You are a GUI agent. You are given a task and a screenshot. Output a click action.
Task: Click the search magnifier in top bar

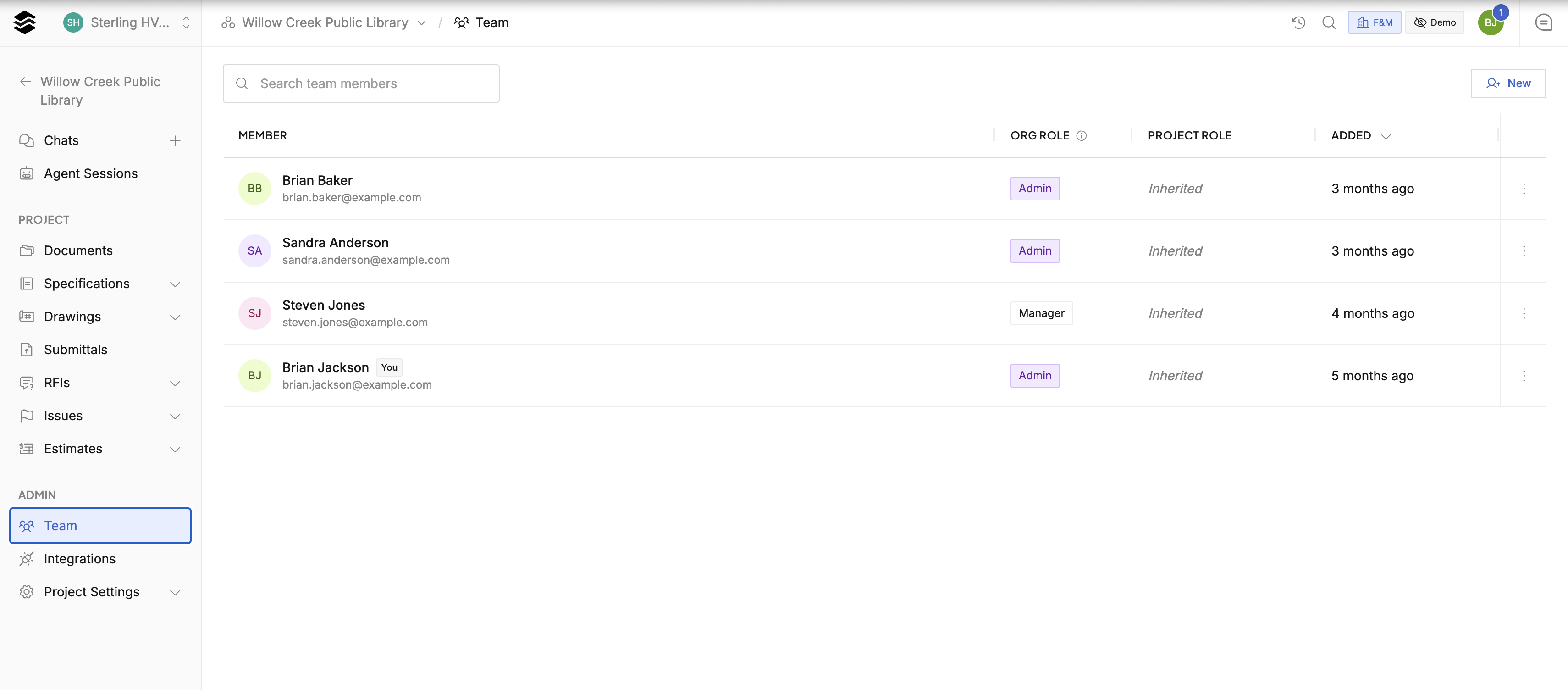pyautogui.click(x=1329, y=22)
